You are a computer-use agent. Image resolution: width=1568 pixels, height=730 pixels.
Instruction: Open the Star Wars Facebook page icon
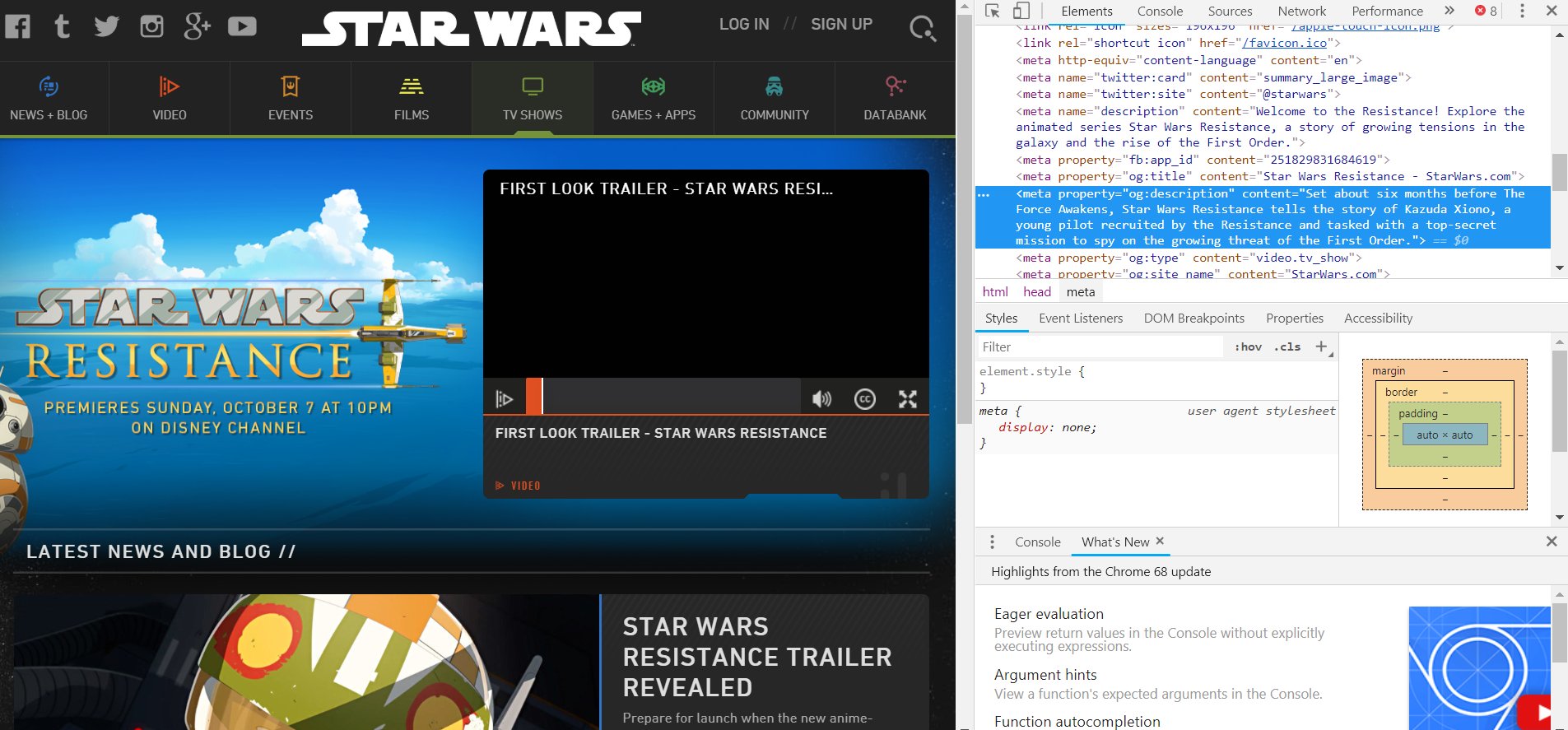tap(17, 26)
